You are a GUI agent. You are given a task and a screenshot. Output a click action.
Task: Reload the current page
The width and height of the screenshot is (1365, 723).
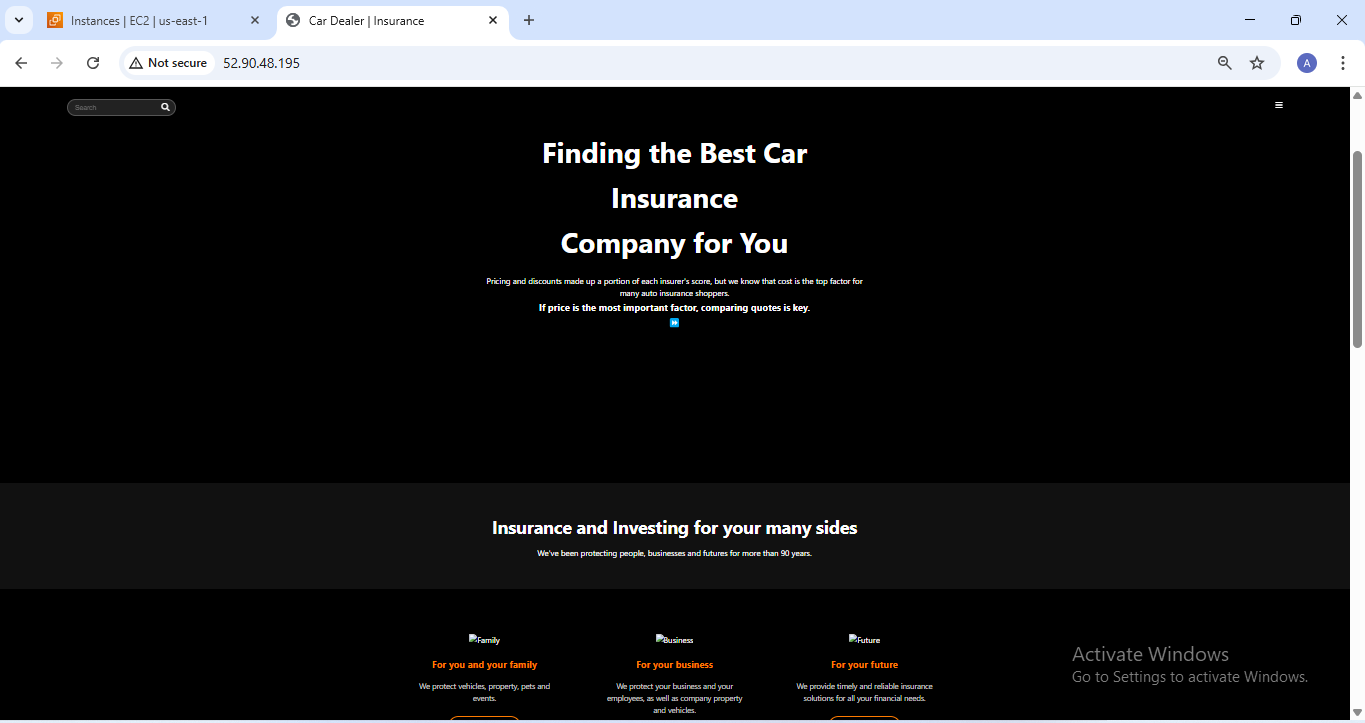click(x=93, y=62)
